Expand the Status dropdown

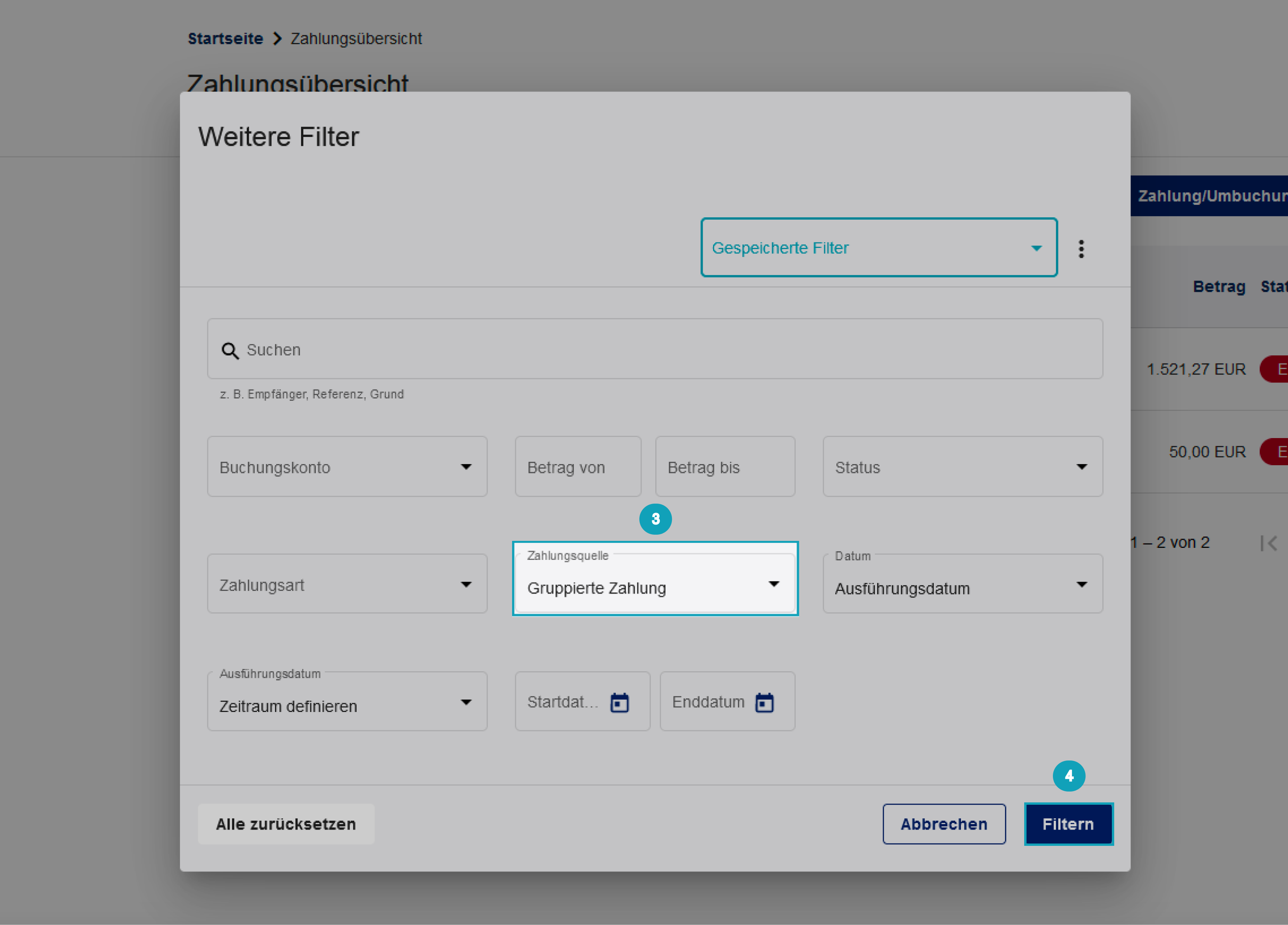click(x=963, y=467)
